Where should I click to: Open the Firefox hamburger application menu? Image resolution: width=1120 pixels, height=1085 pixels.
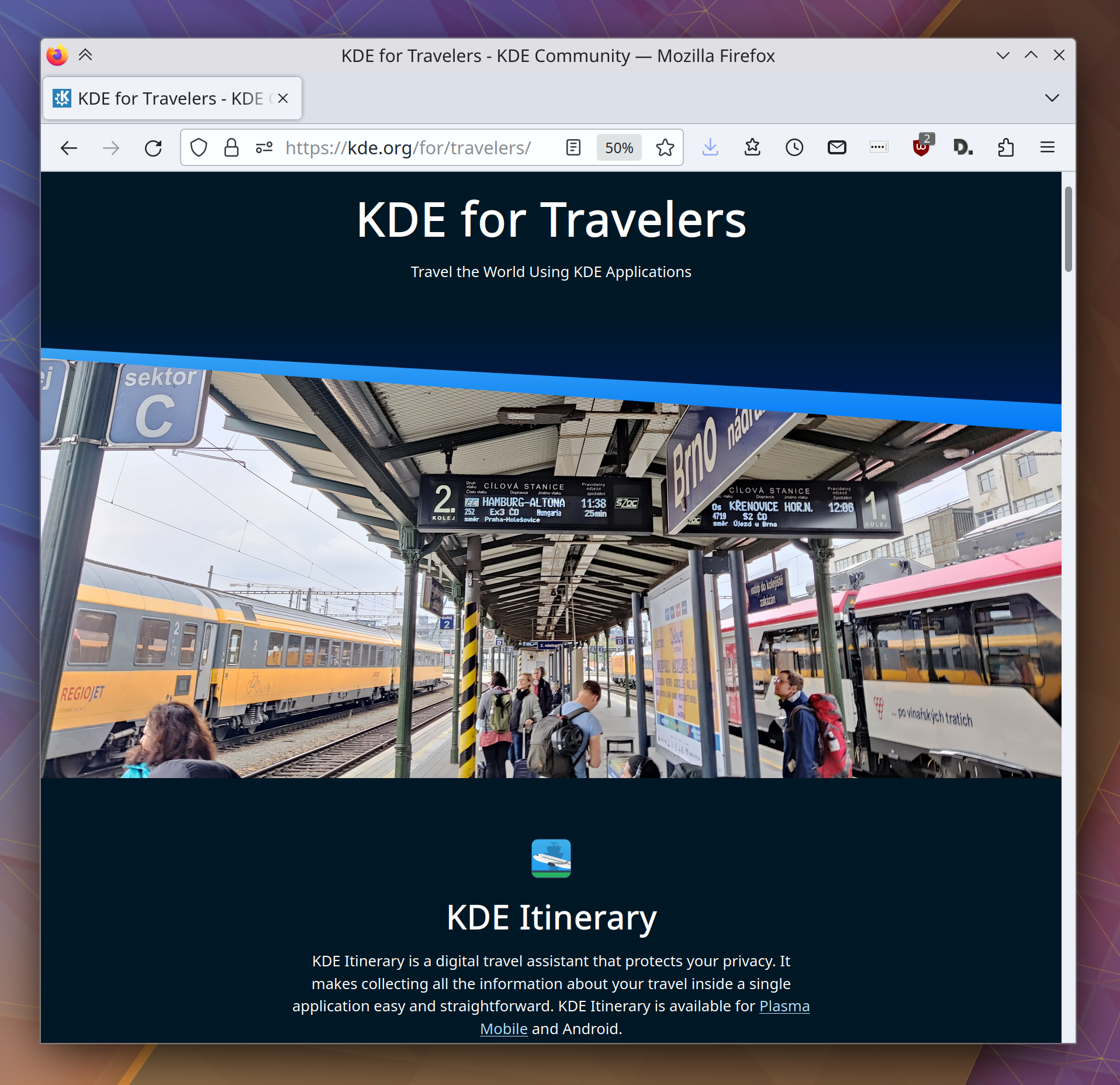coord(1047,148)
